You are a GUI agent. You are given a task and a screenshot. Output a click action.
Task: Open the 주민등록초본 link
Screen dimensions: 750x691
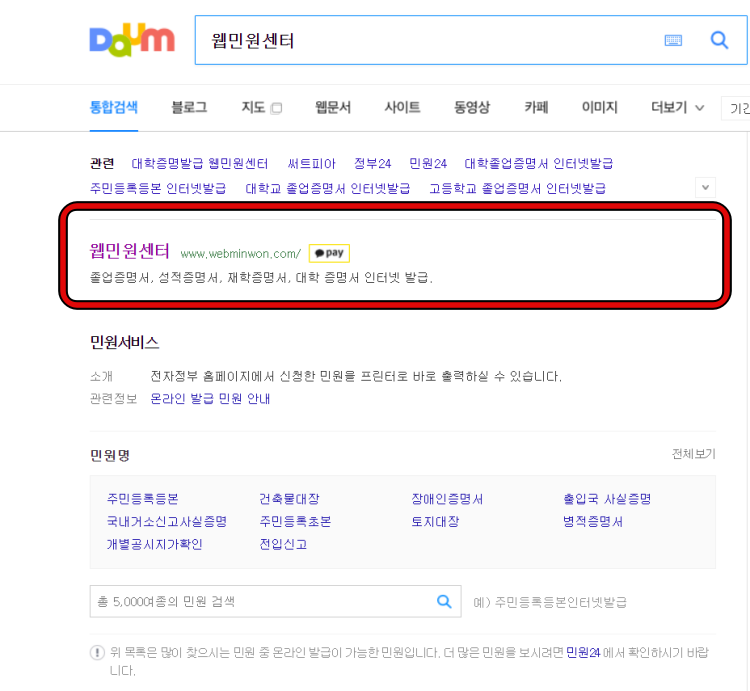[295, 522]
